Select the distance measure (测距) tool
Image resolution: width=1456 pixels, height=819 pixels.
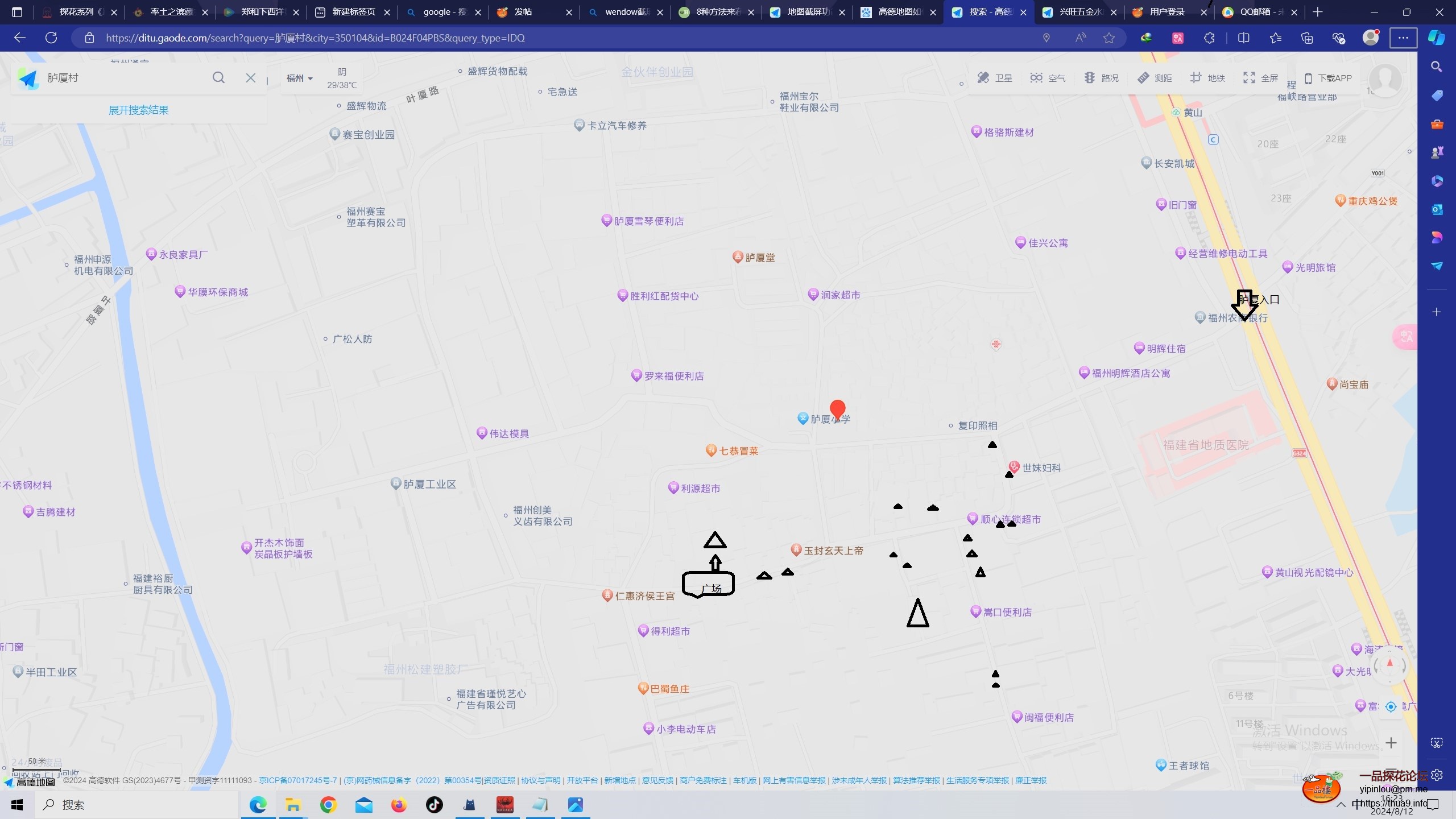[1155, 78]
